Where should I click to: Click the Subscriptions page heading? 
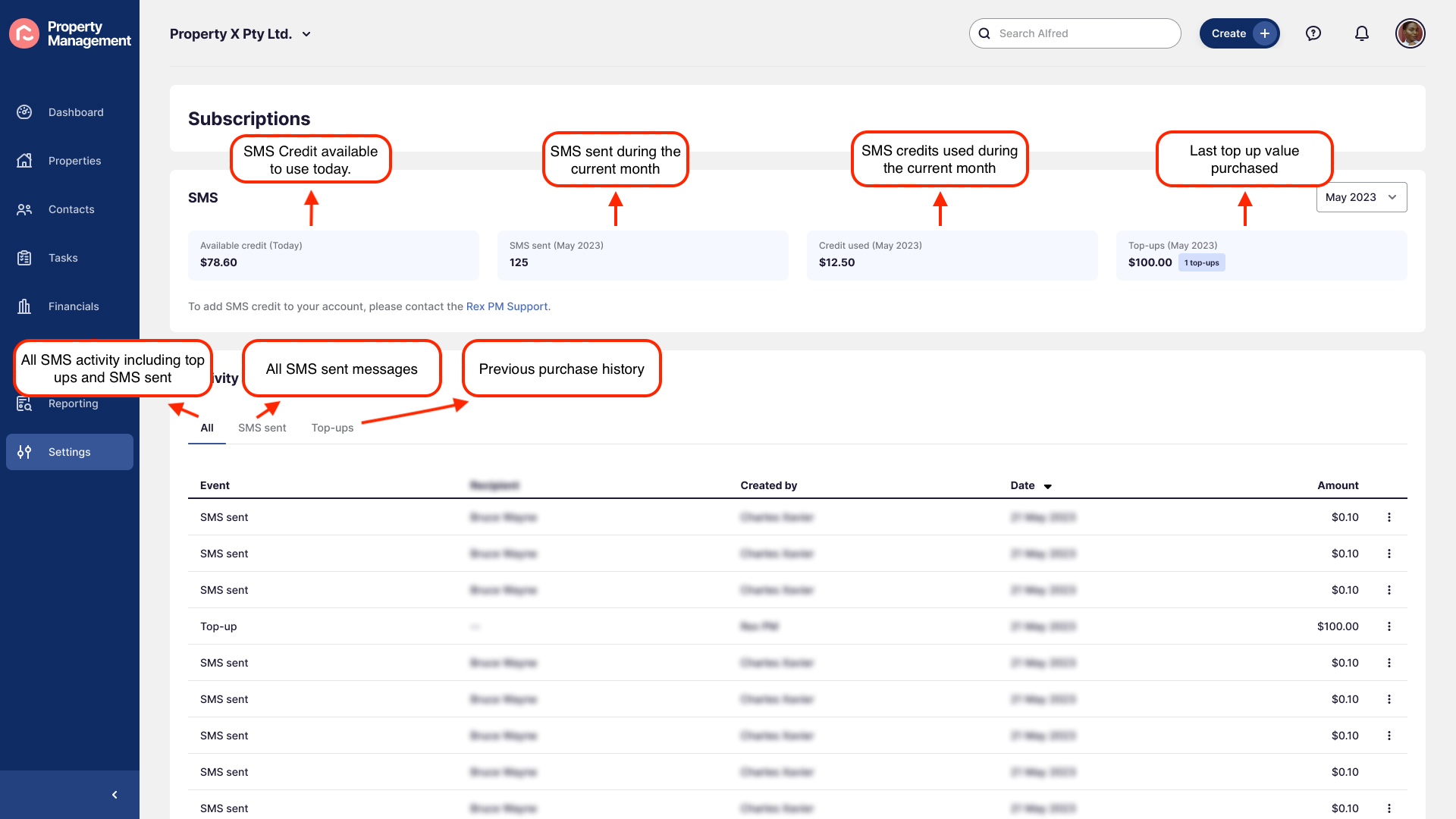point(249,118)
